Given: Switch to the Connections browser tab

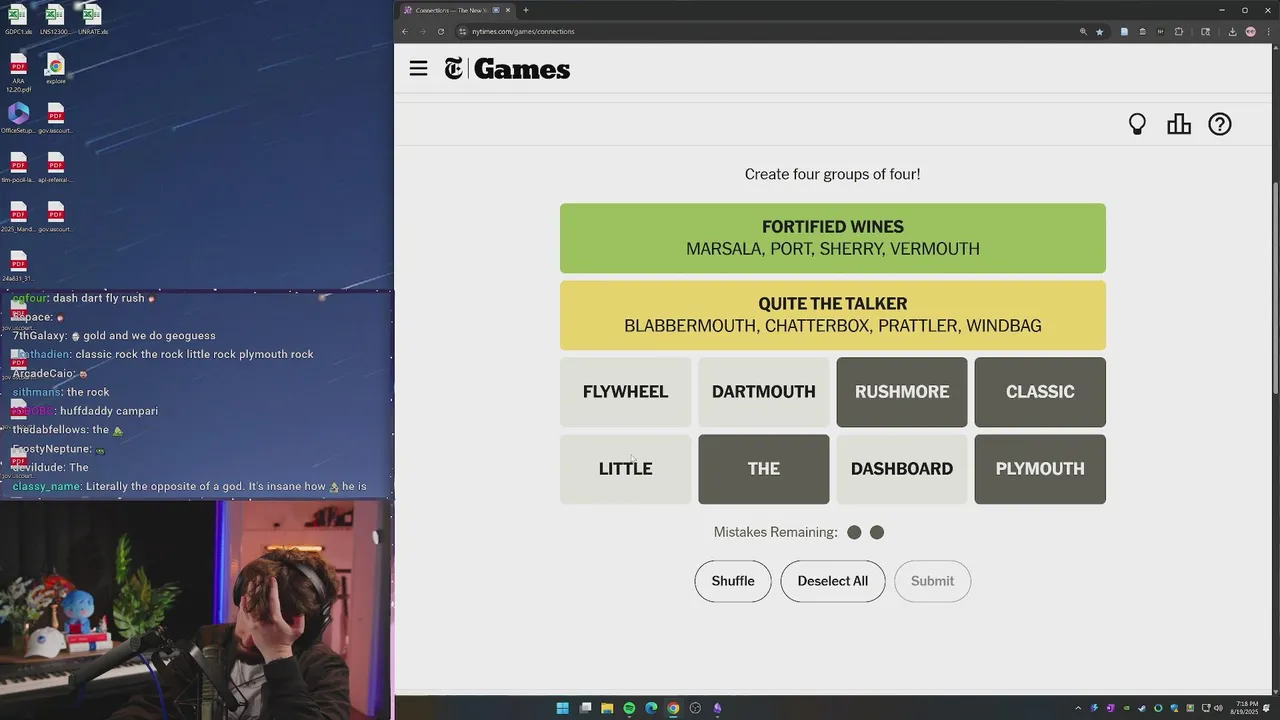Looking at the screenshot, I should (457, 10).
